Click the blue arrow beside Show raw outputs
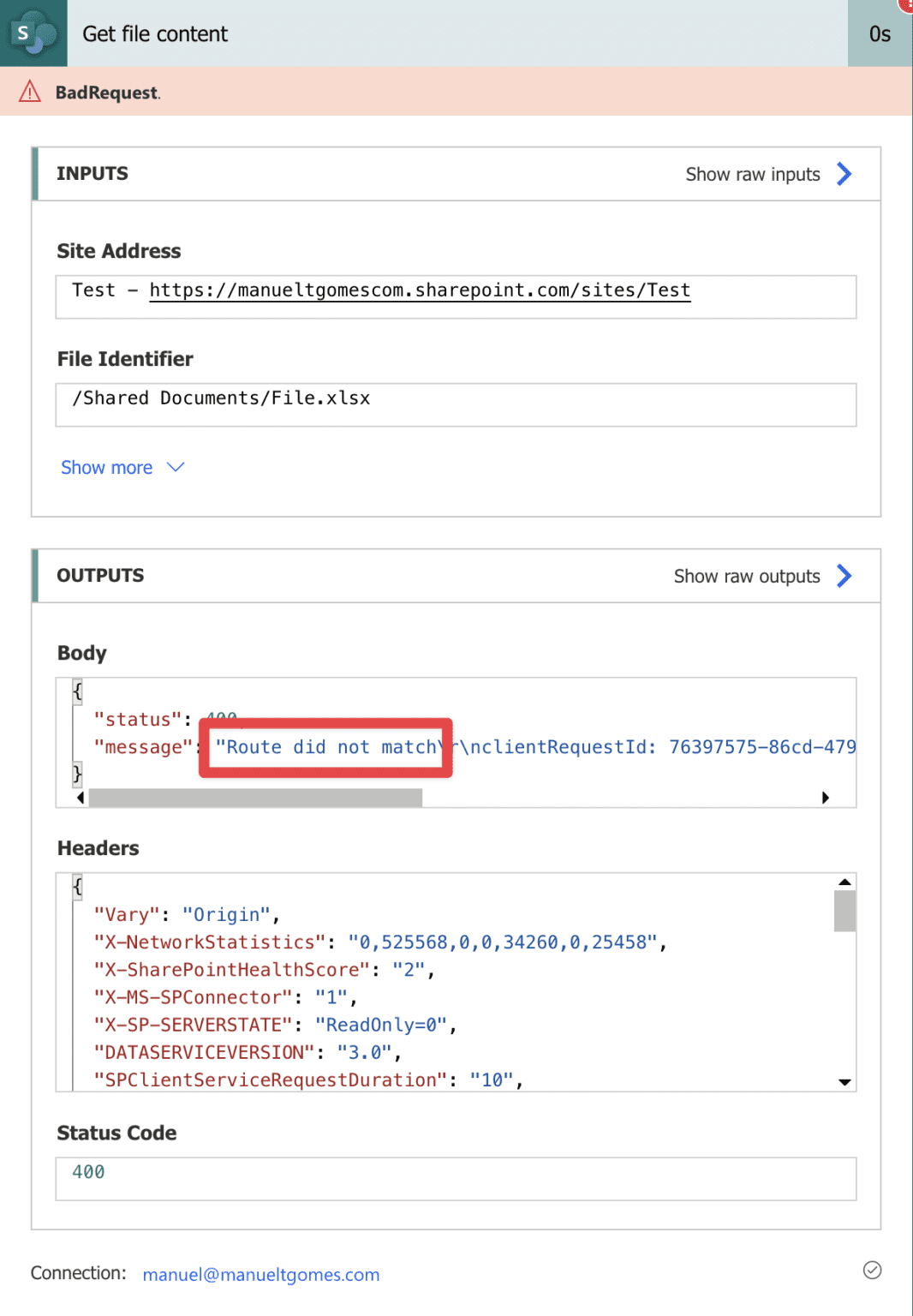Viewport: 913px width, 1316px height. click(844, 576)
